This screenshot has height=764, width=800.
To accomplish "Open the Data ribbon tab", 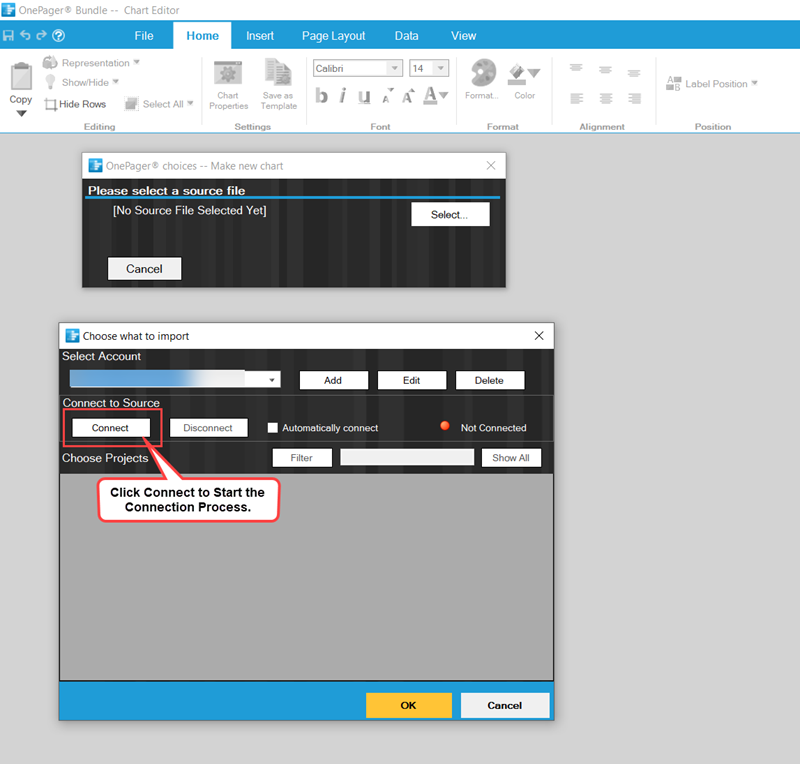I will pyautogui.click(x=406, y=35).
